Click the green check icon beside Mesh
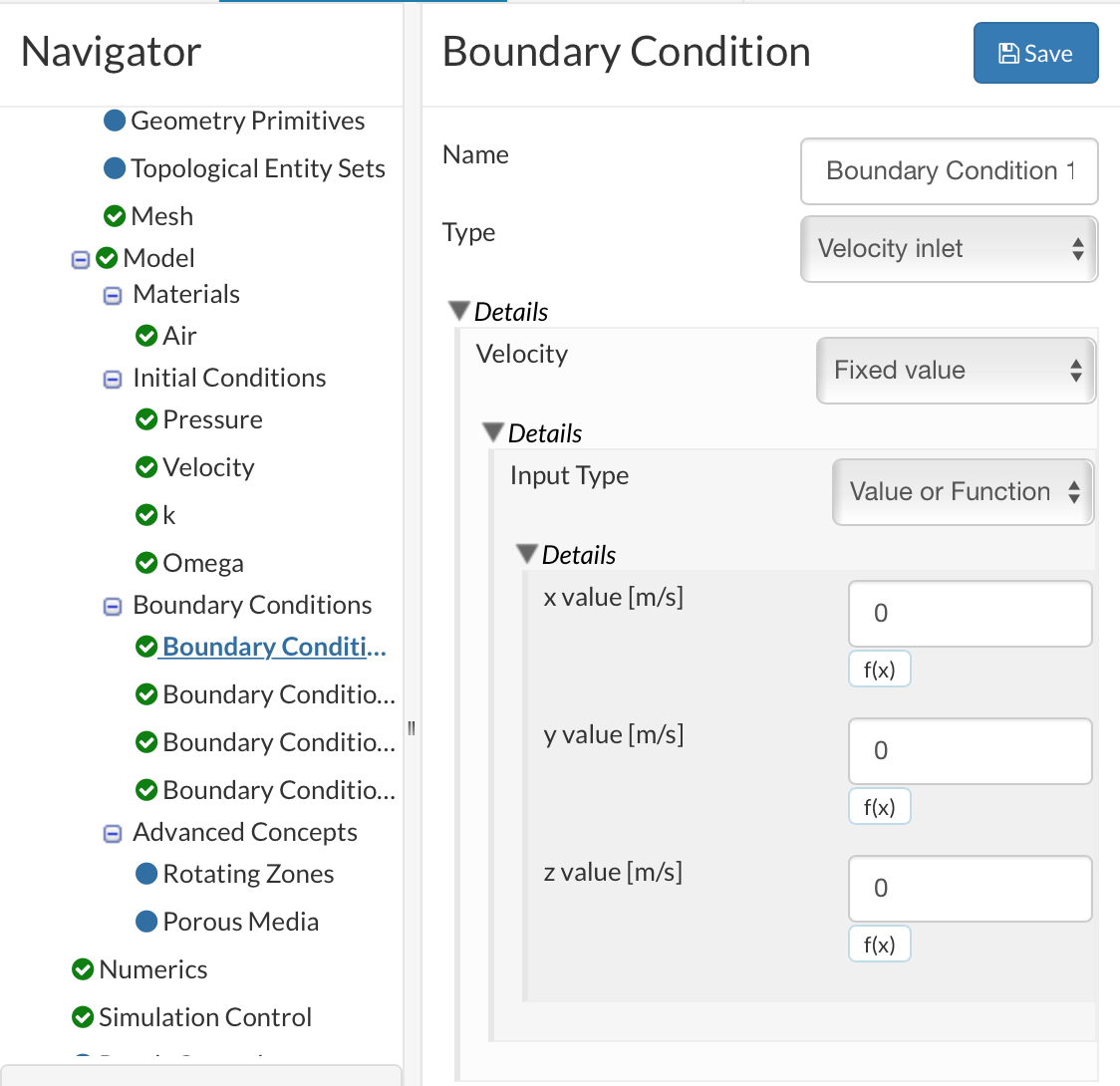 [x=115, y=216]
